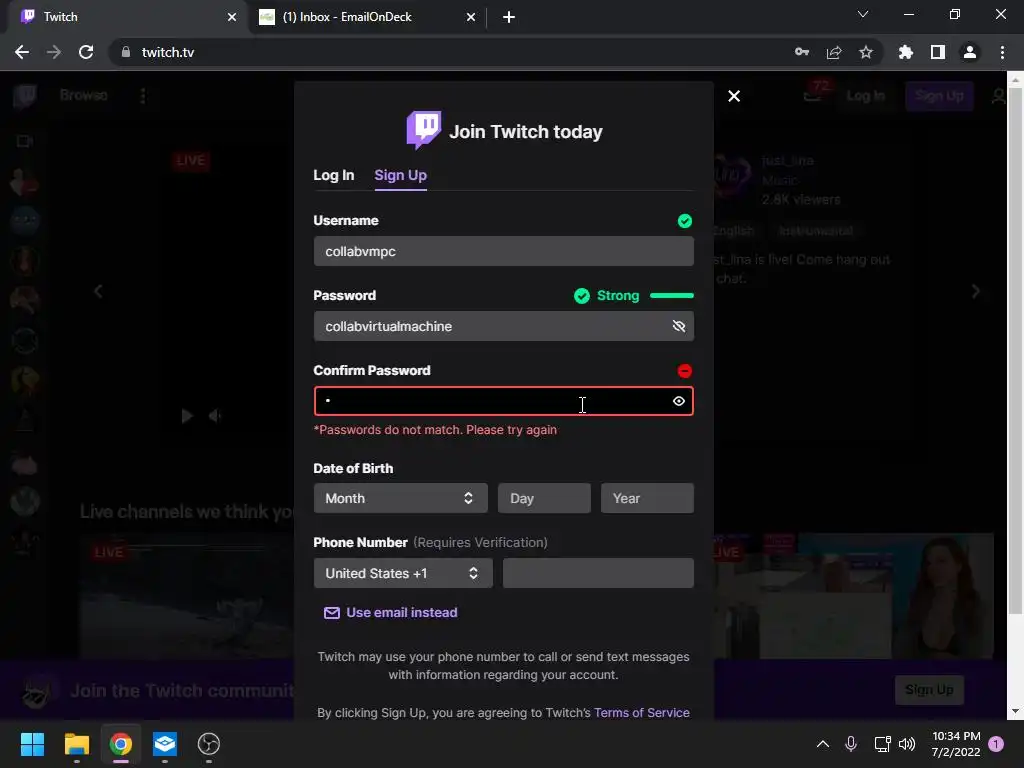Click Sign Up button in bottom banner
The width and height of the screenshot is (1024, 768).
929,690
